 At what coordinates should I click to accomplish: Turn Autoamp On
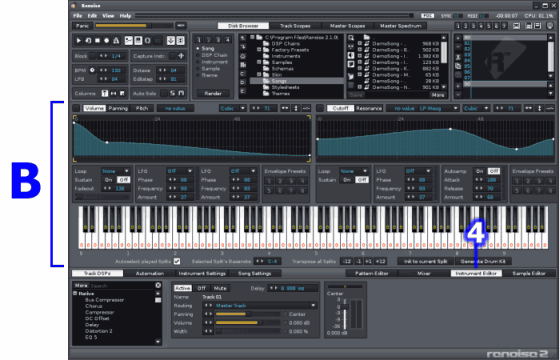pyautogui.click(x=480, y=171)
